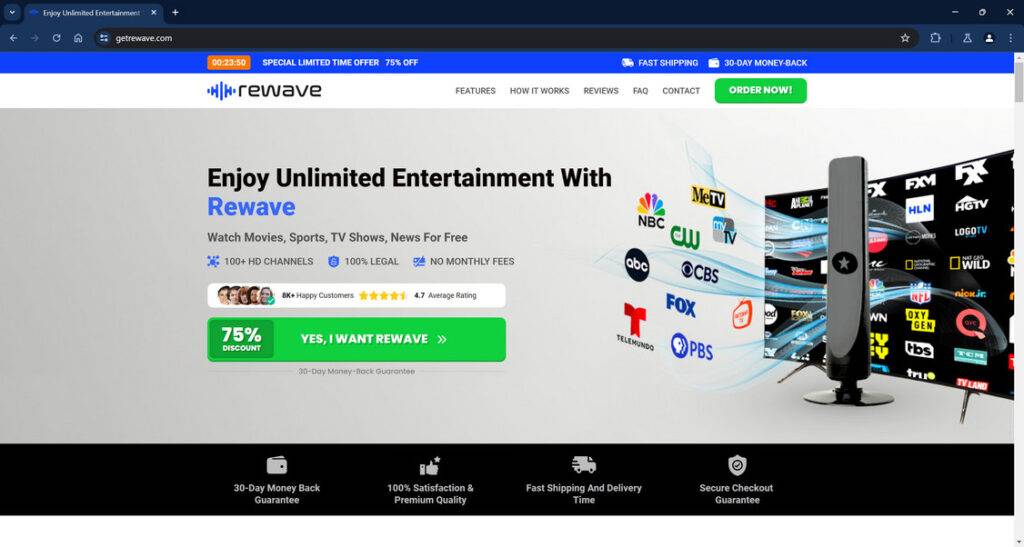Click the Fast Shipping delivery truck icon
Image resolution: width=1024 pixels, height=547 pixels.
584,465
